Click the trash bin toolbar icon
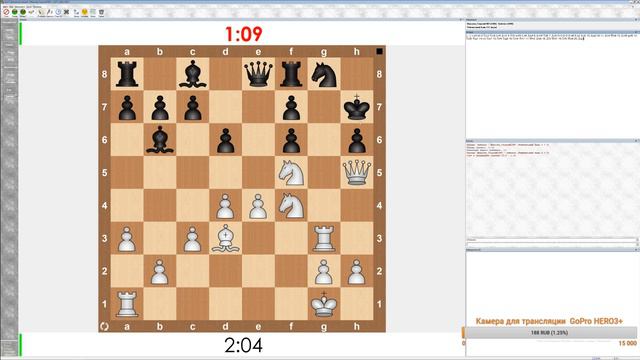Image resolution: width=640 pixels, height=360 pixels. tap(101, 12)
